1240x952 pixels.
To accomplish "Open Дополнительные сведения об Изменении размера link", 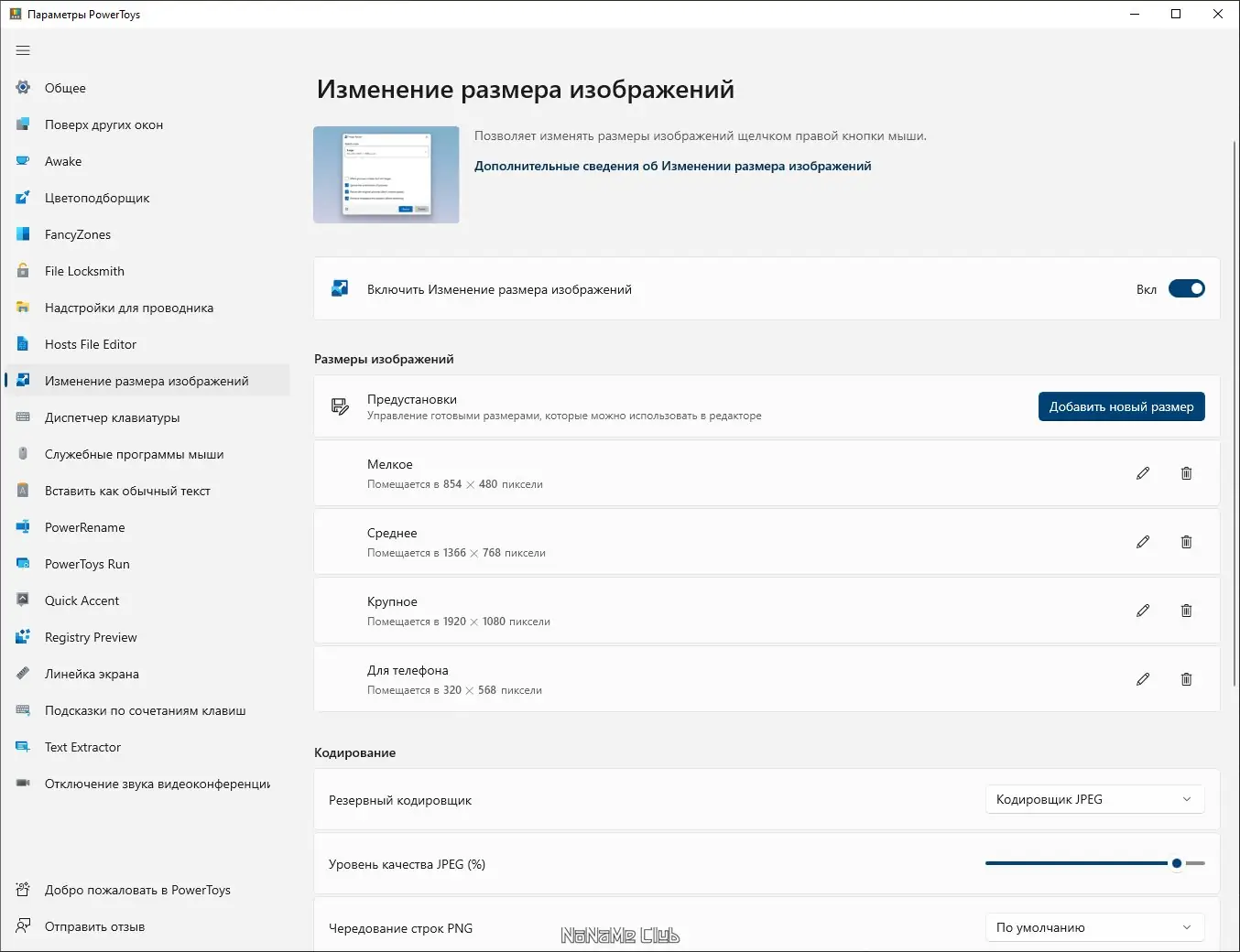I will pos(672,166).
